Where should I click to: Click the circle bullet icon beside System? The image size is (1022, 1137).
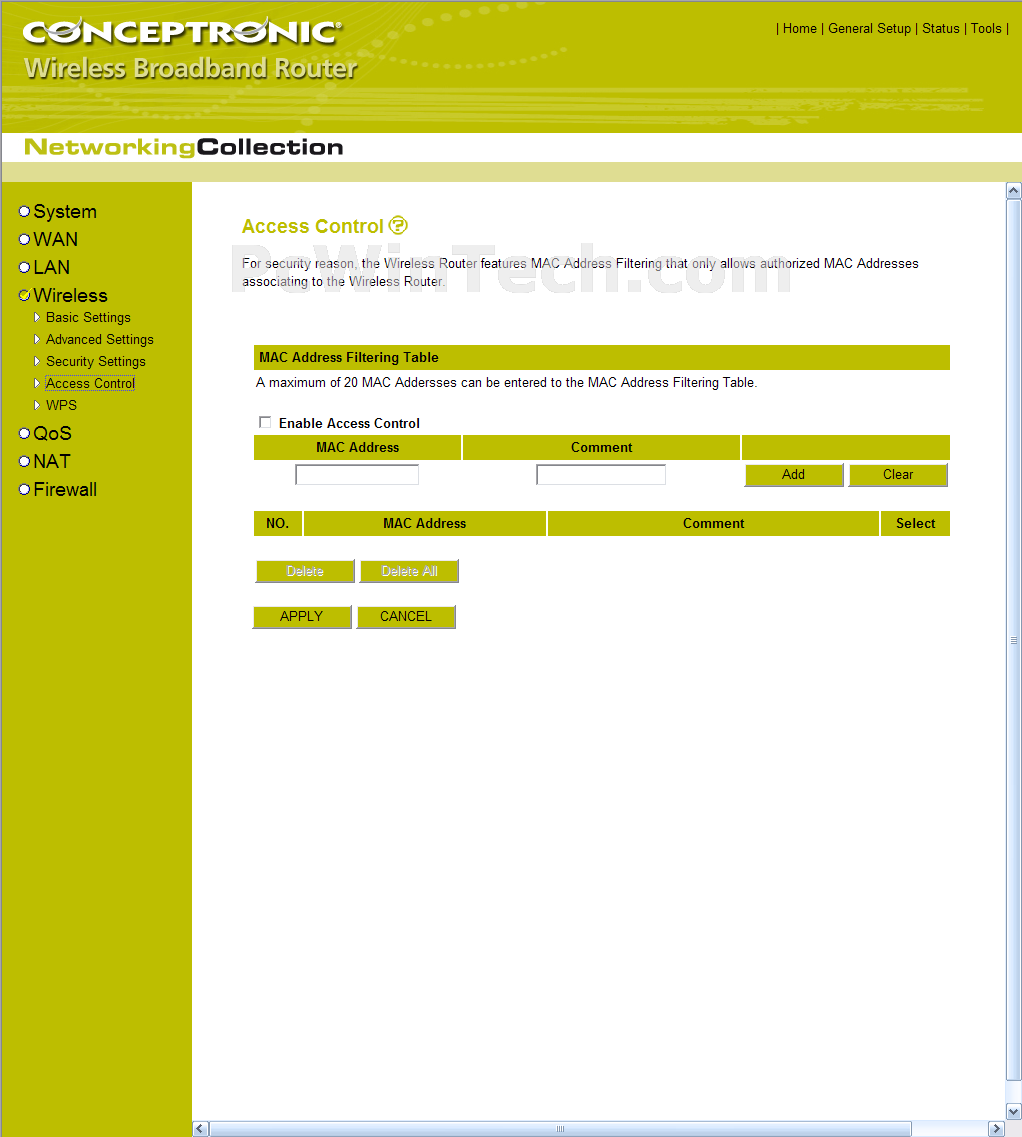click(x=25, y=211)
